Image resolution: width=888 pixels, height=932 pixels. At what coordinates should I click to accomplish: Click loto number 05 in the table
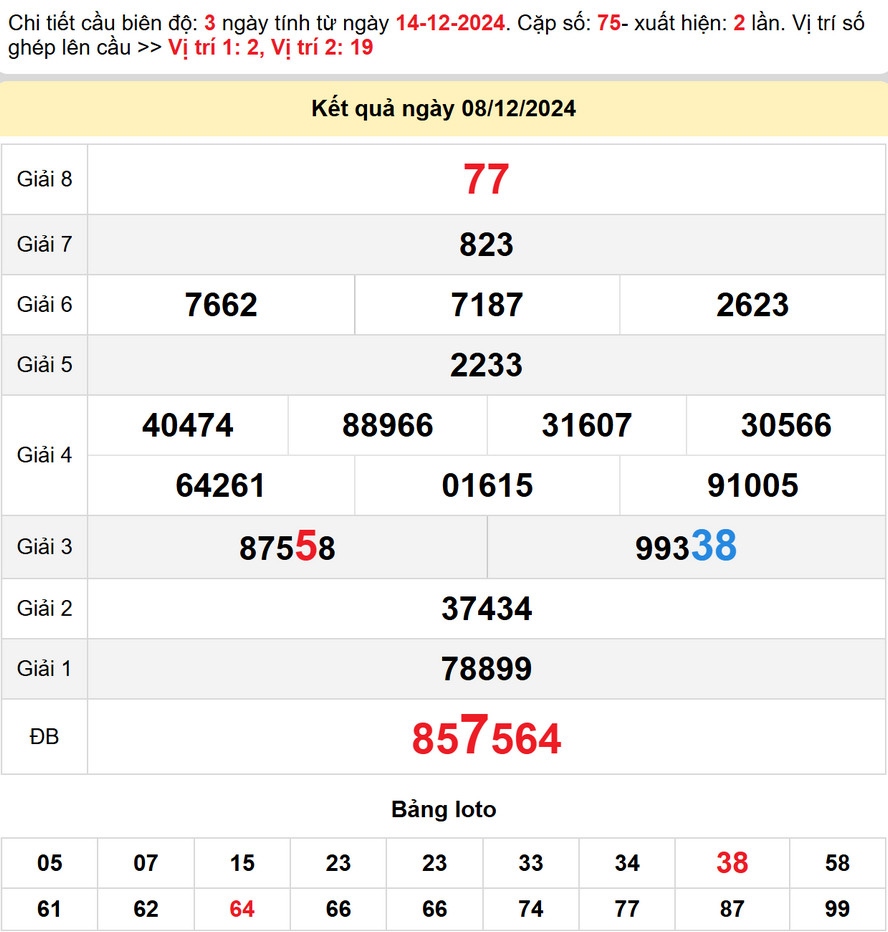point(49,863)
